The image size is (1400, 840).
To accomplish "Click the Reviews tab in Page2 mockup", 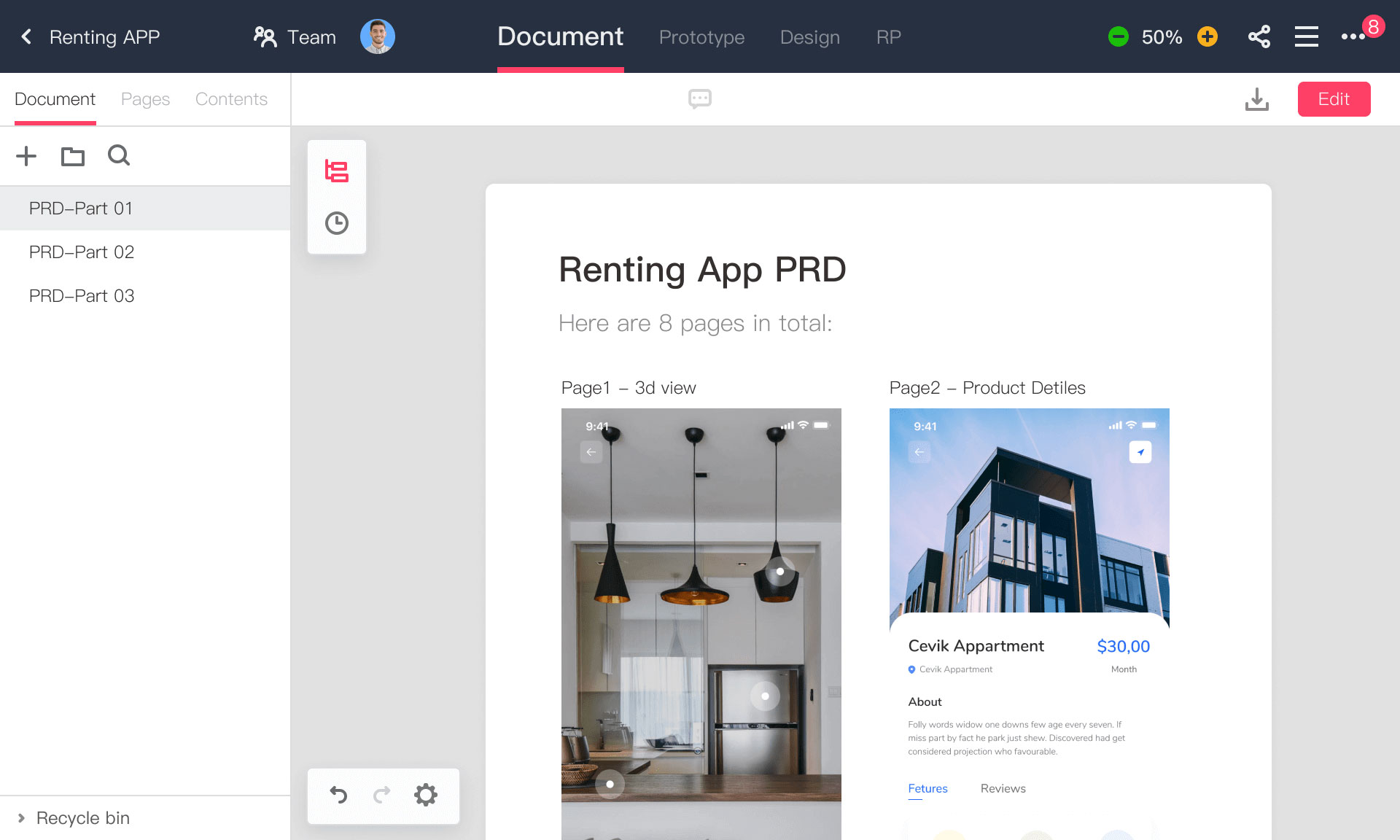I will click(1003, 789).
